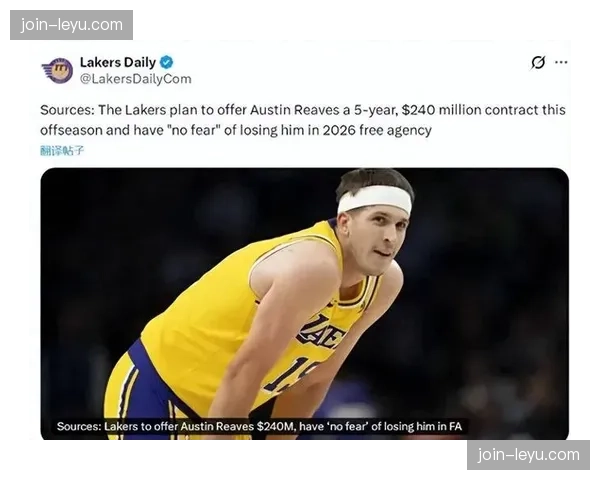Click the 翻译帖子 translate post link

[x=62, y=150]
